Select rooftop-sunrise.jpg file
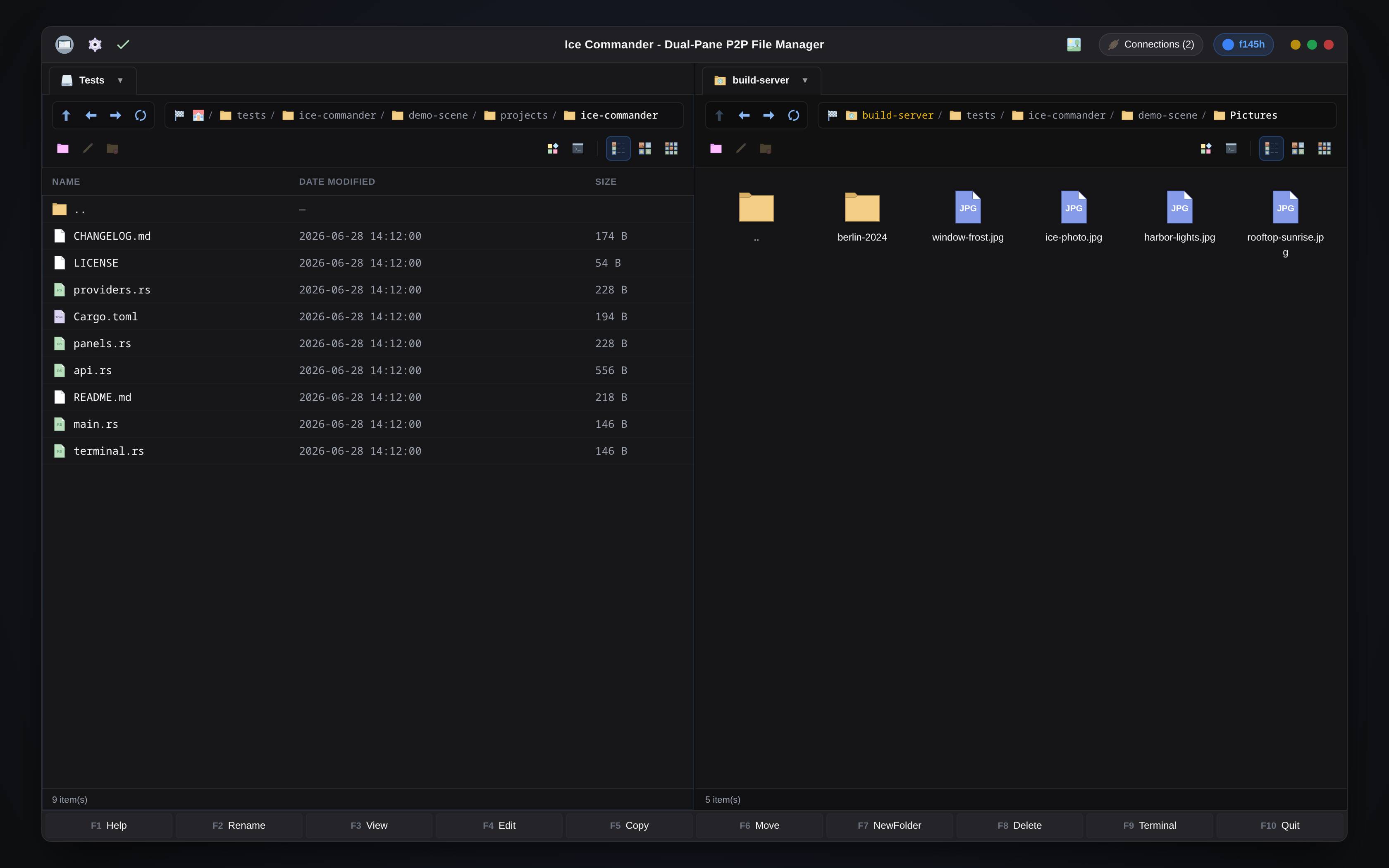This screenshot has width=1389, height=868. tap(1285, 224)
